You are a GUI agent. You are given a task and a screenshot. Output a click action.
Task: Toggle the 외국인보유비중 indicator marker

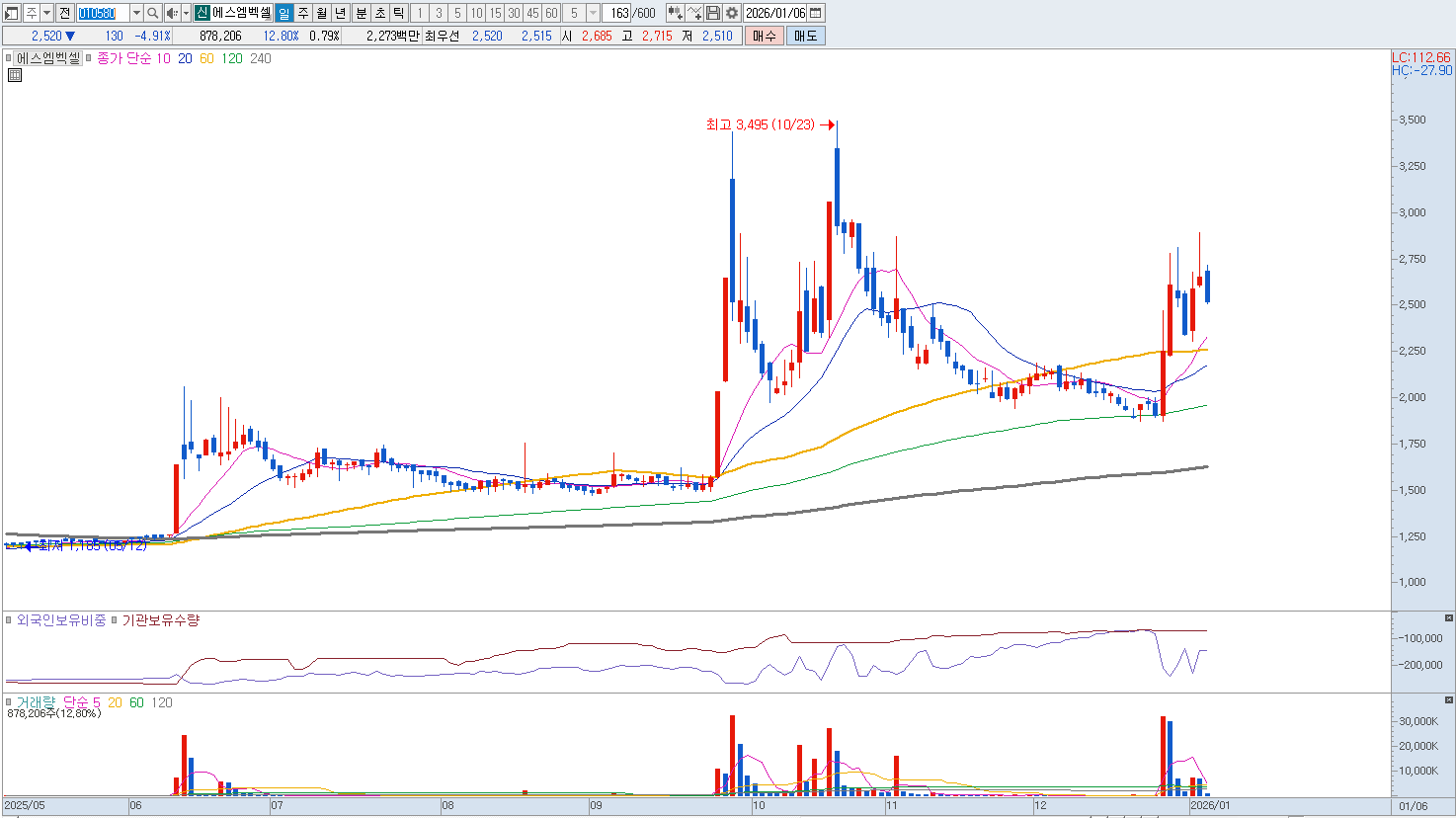(x=10, y=620)
